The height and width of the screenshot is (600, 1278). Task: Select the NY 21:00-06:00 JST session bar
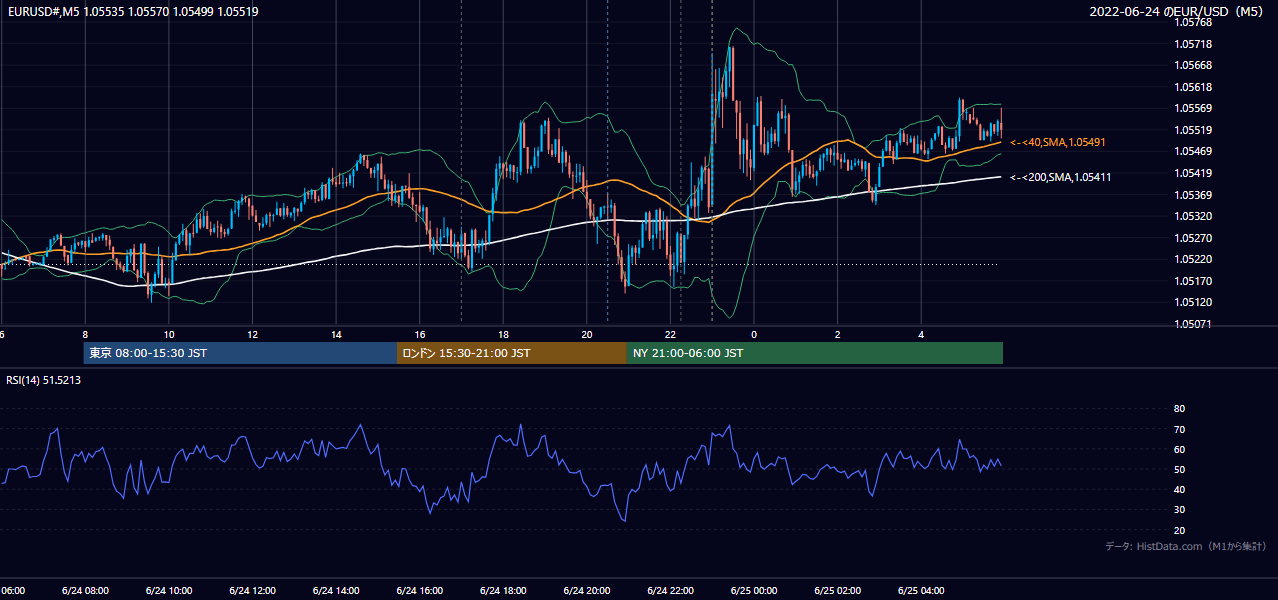tap(815, 353)
